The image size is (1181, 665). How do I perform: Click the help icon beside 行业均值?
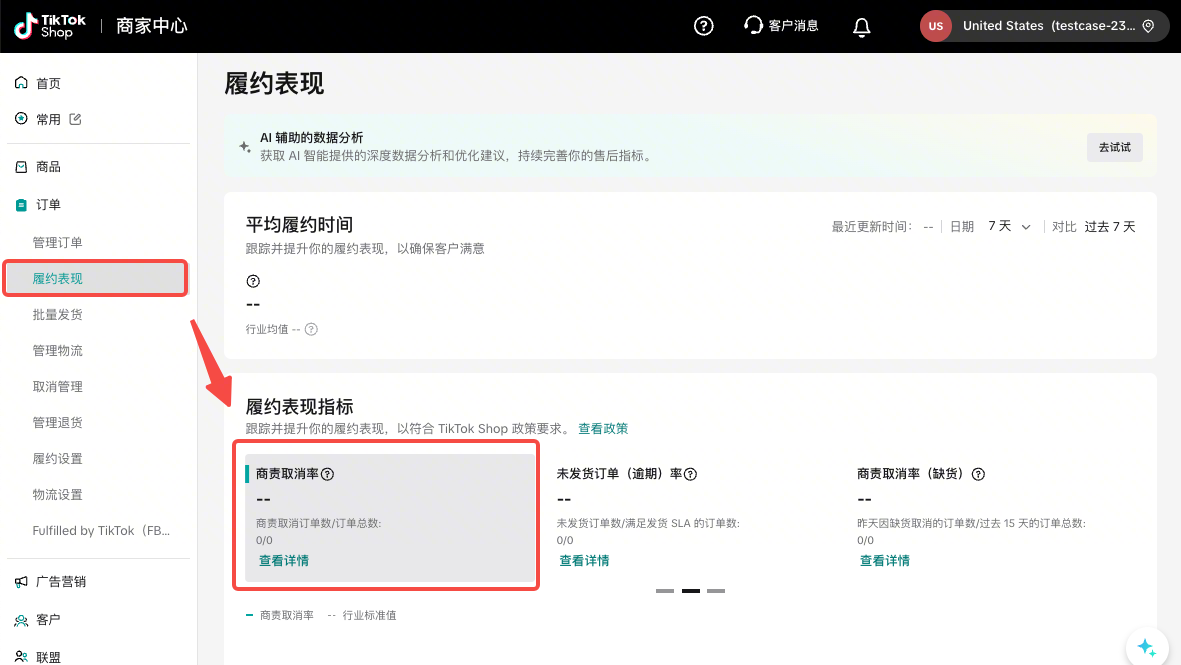coord(311,329)
